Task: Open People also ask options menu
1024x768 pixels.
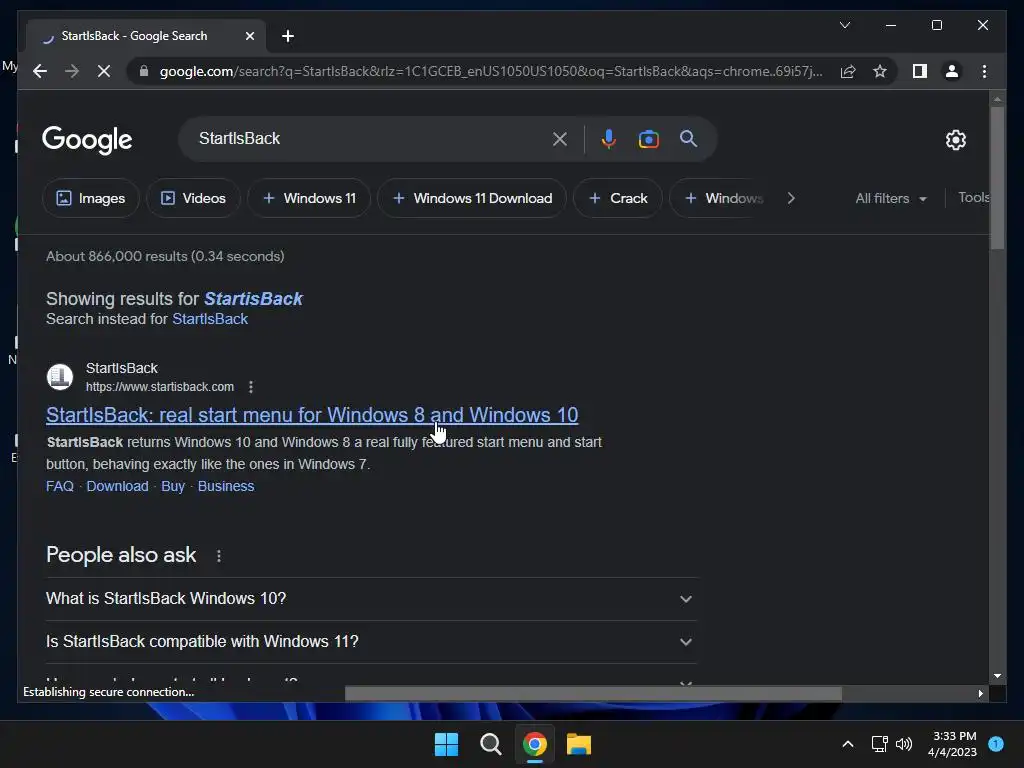Action: click(219, 556)
